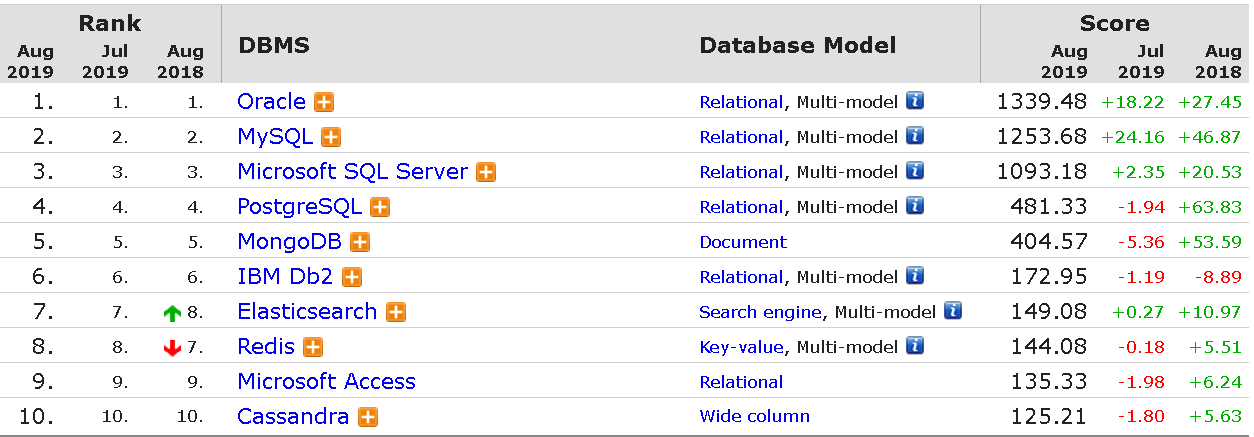Open info icon in Redis's Multi-model cell

(x=915, y=346)
